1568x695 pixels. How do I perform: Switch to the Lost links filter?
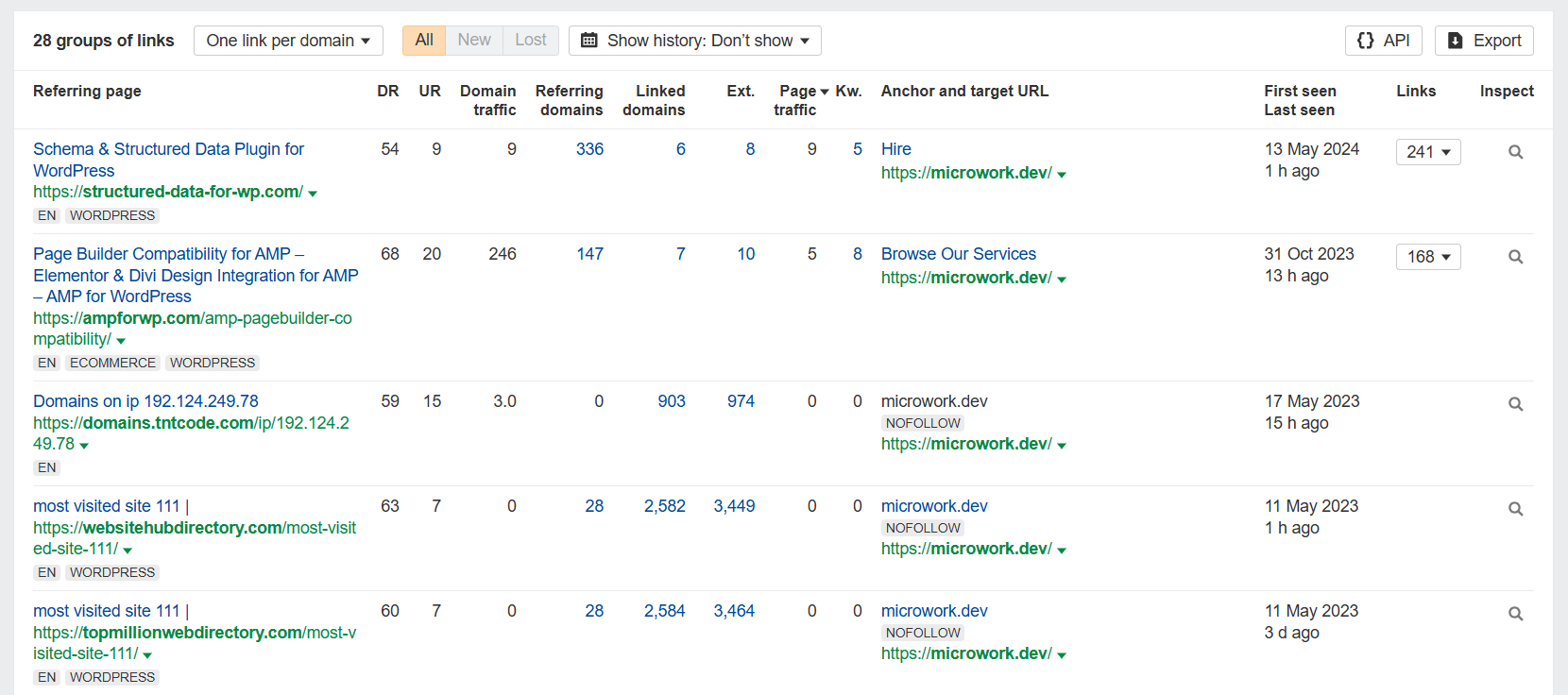click(x=530, y=40)
